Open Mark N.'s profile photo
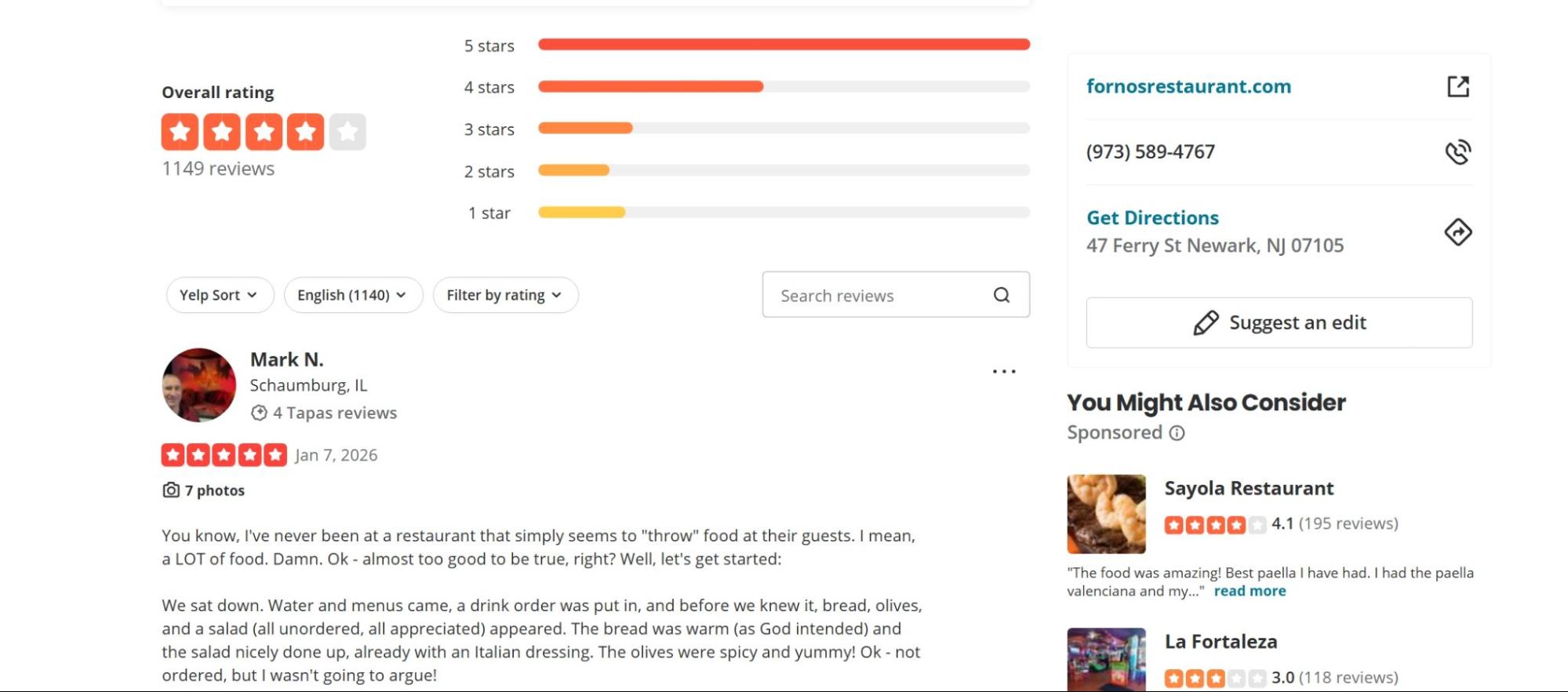 point(198,385)
